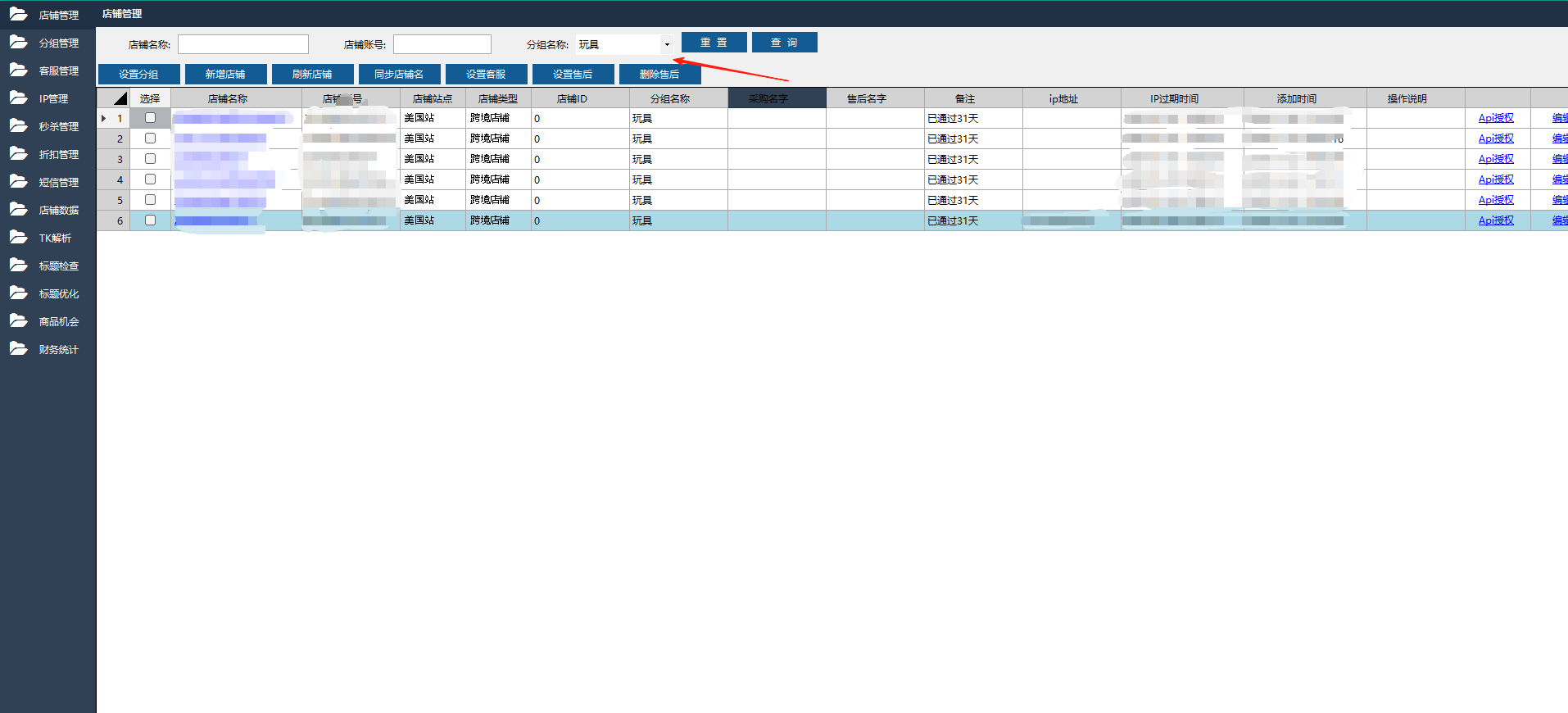Click the folder icon next to IP管理
This screenshot has height=713, width=1568.
pyautogui.click(x=18, y=98)
